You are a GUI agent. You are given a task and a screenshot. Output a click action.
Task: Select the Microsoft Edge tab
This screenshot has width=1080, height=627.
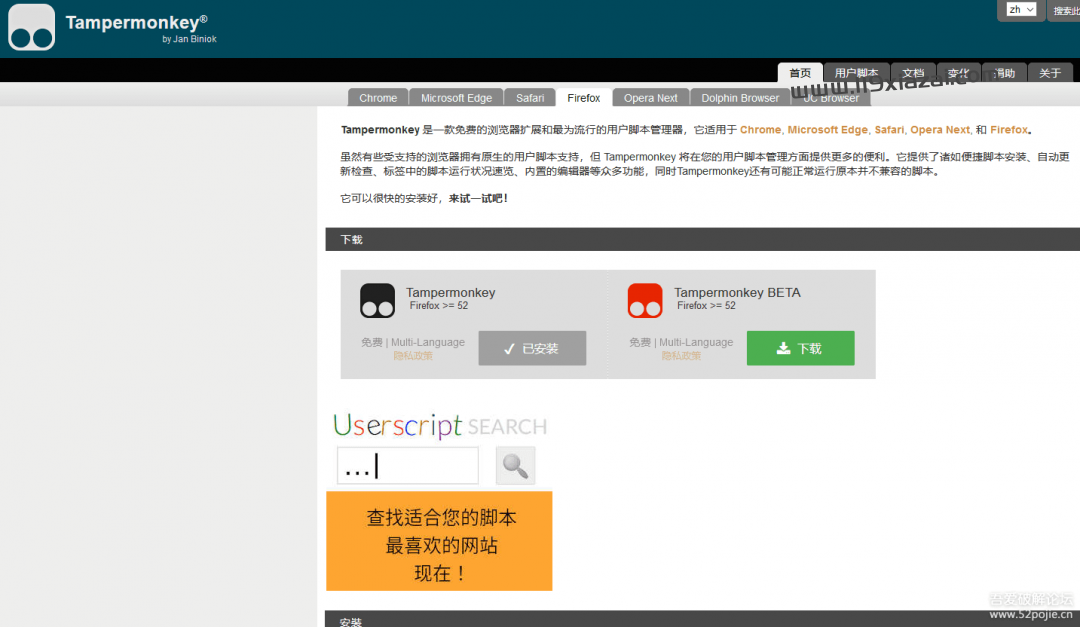[x=456, y=98]
